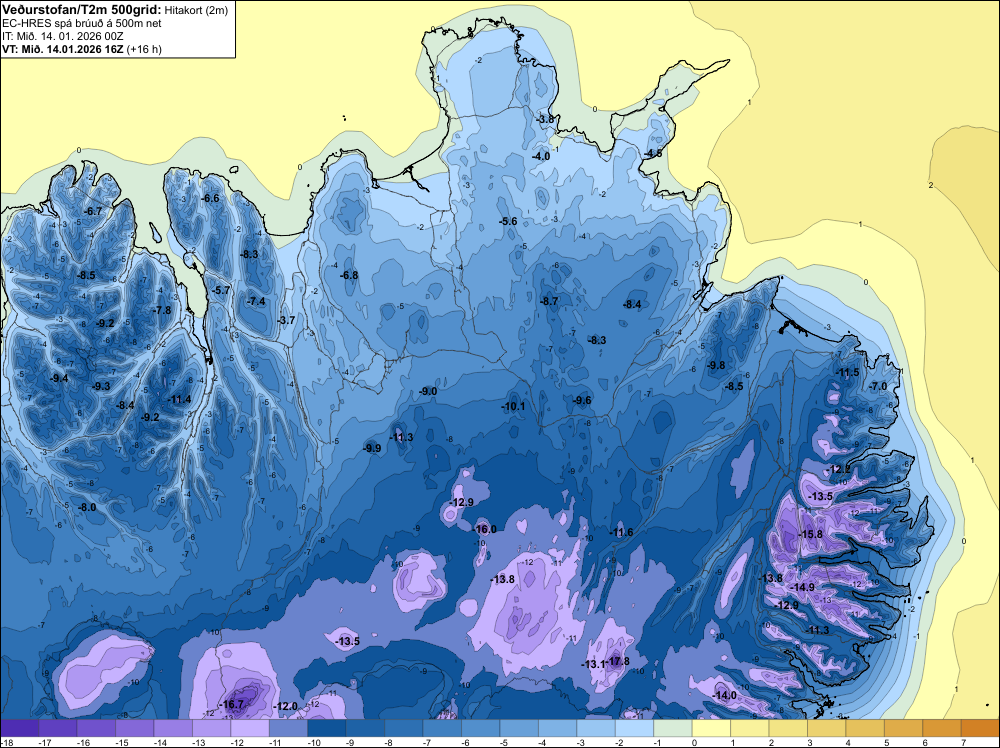Click the -13.1 temperature label
Viewport: 1000px width, 748px height.
click(594, 664)
